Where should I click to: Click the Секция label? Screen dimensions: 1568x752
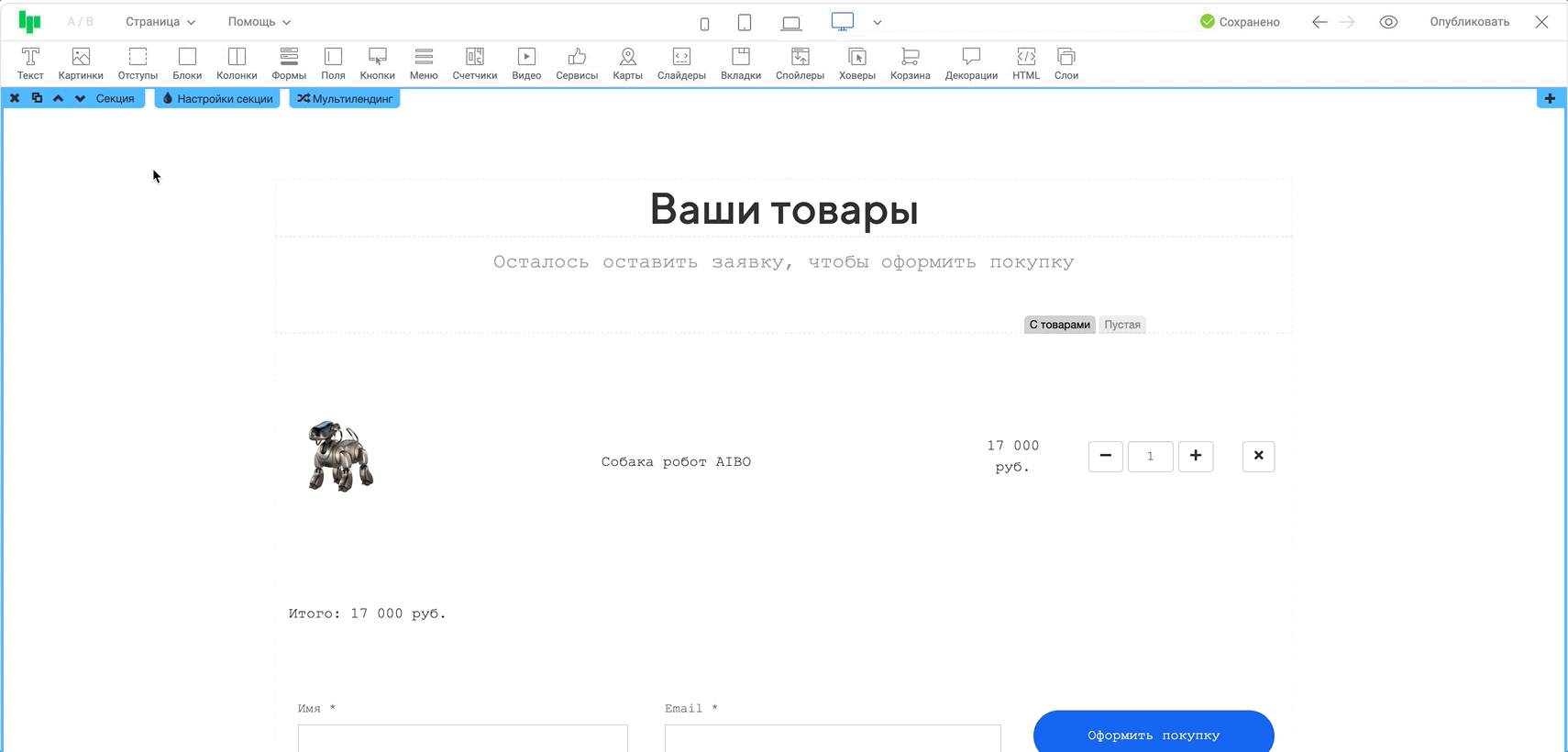click(x=115, y=98)
